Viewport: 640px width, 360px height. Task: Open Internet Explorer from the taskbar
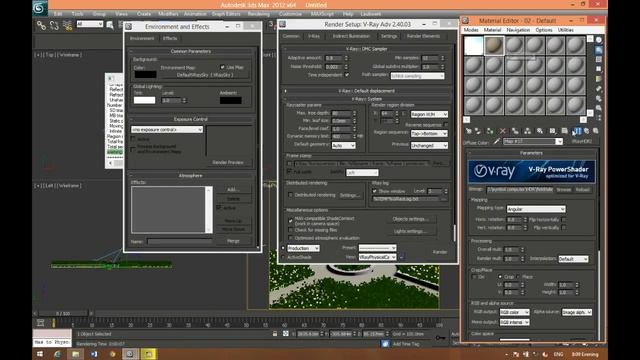point(58,354)
